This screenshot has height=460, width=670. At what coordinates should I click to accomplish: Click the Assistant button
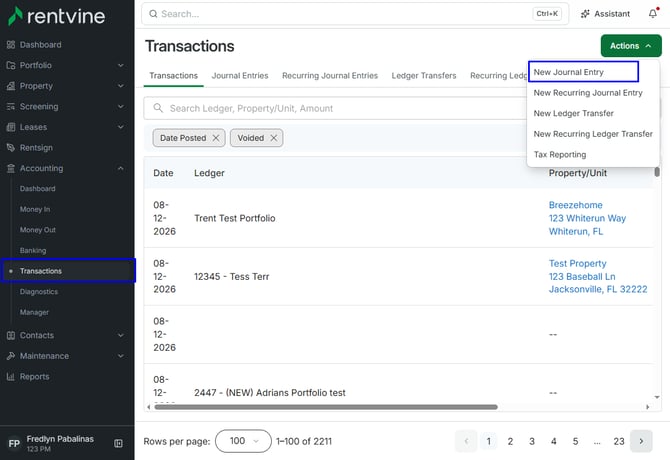(x=605, y=14)
